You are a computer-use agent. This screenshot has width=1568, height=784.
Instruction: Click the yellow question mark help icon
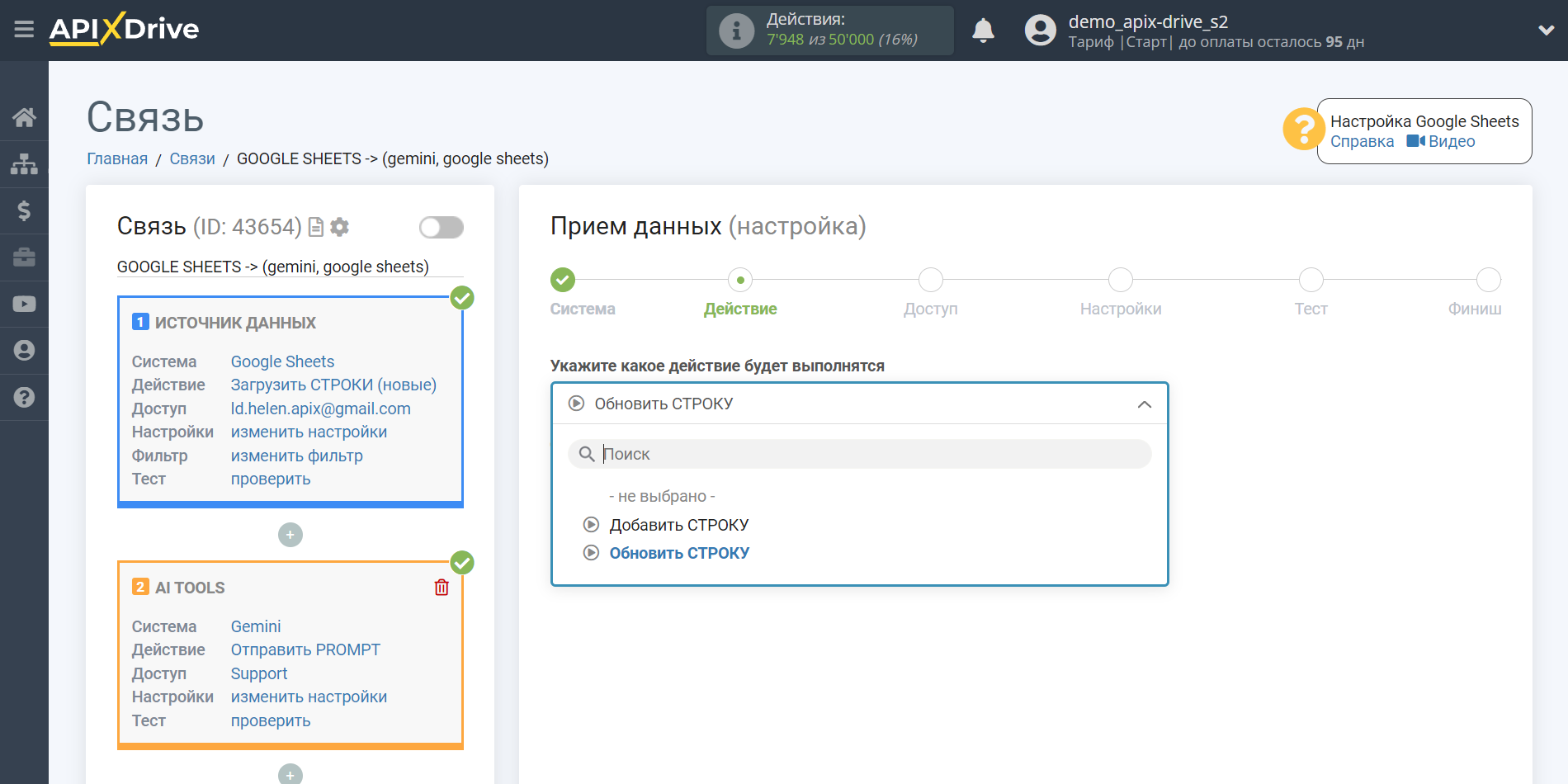point(1303,130)
